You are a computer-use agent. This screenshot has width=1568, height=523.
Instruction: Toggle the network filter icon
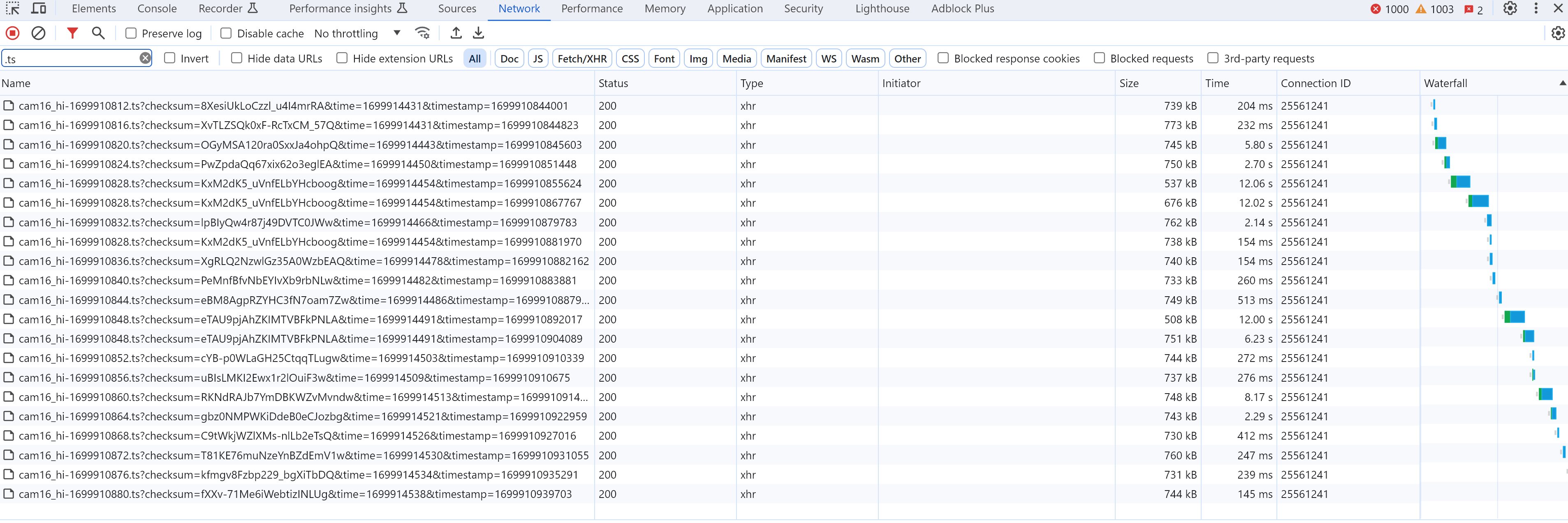pyautogui.click(x=72, y=33)
